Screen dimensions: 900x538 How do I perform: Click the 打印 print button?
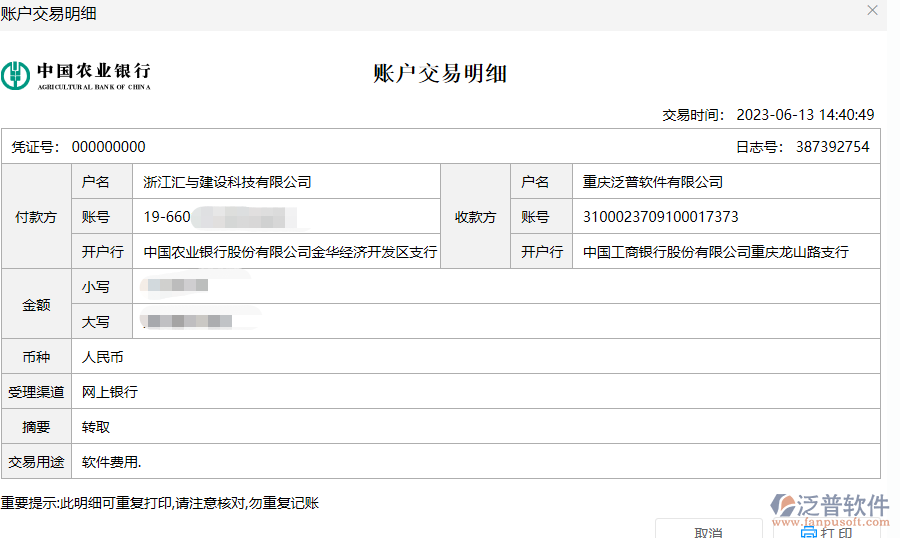coord(824,531)
